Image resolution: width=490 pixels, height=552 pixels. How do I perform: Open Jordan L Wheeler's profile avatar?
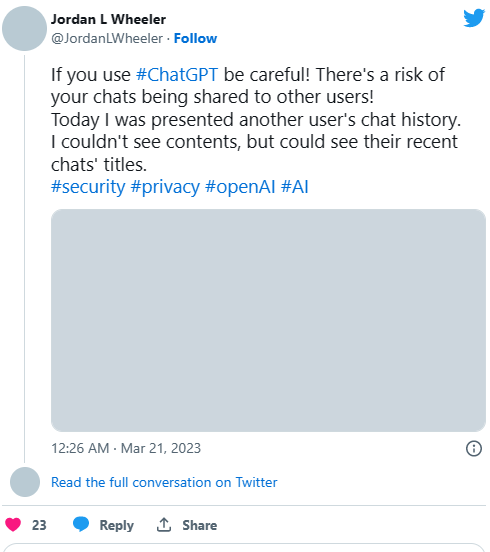point(24,29)
